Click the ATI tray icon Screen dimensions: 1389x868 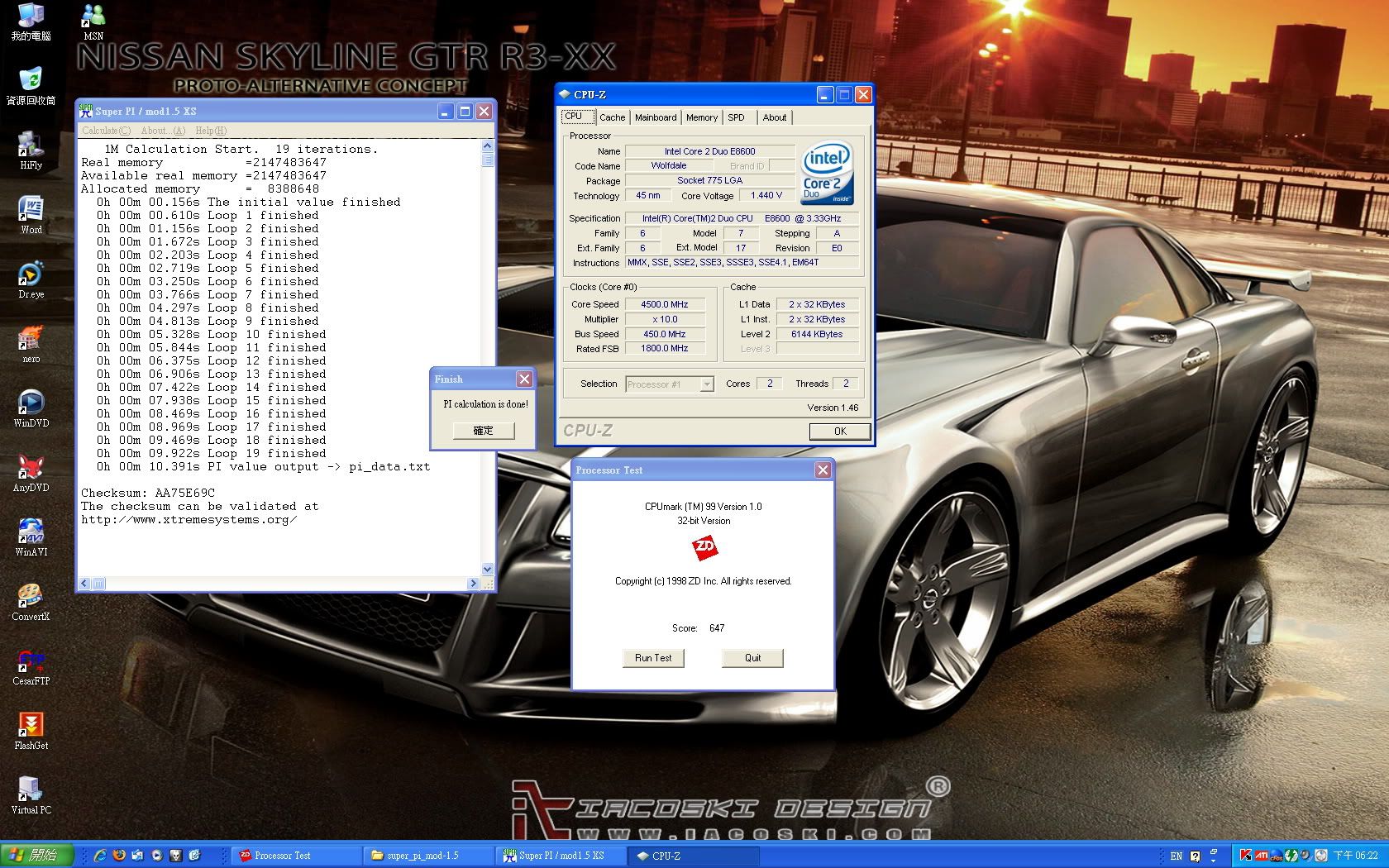pos(1262,856)
